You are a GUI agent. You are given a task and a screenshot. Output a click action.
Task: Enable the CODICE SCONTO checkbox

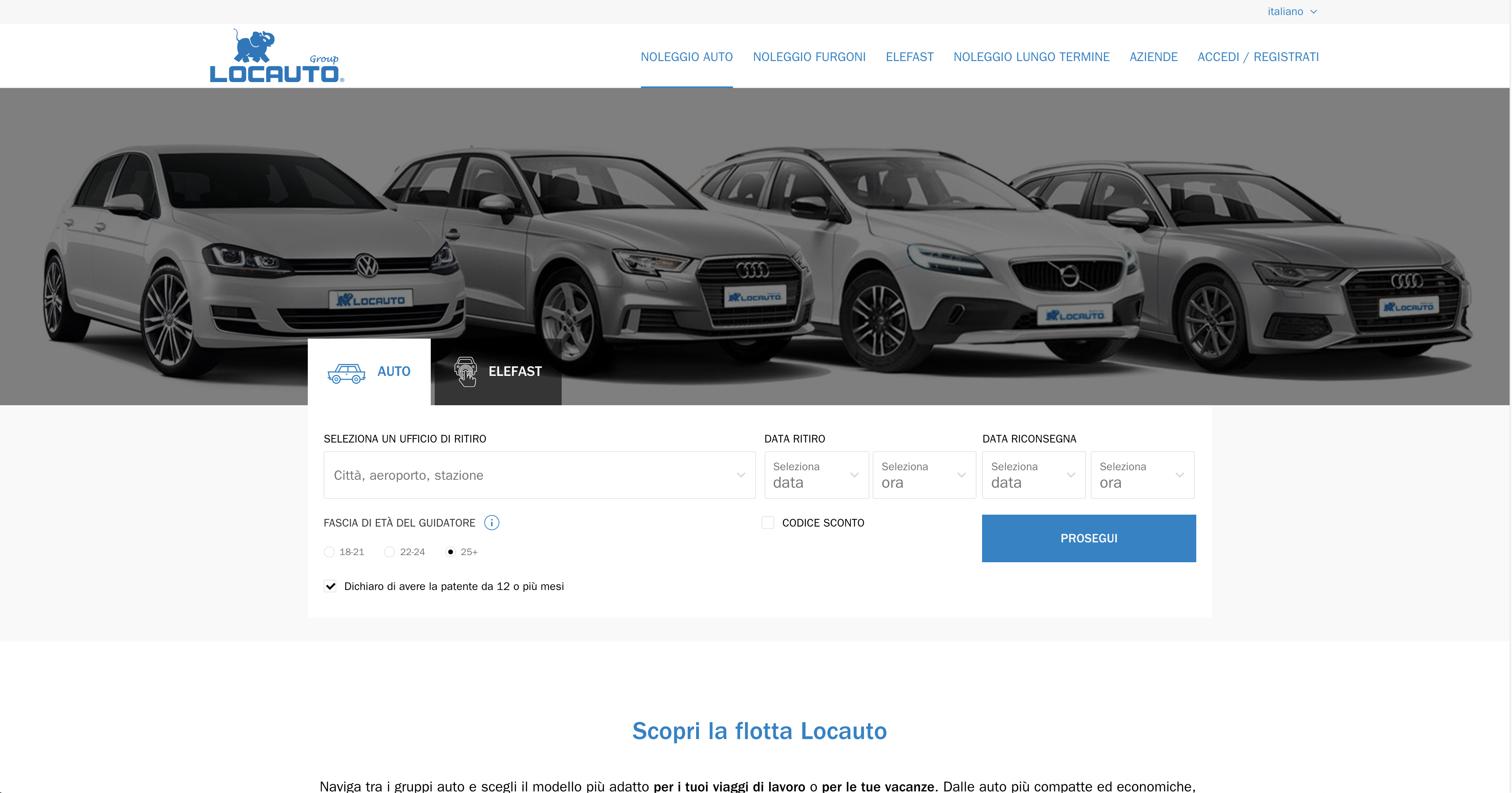[768, 523]
